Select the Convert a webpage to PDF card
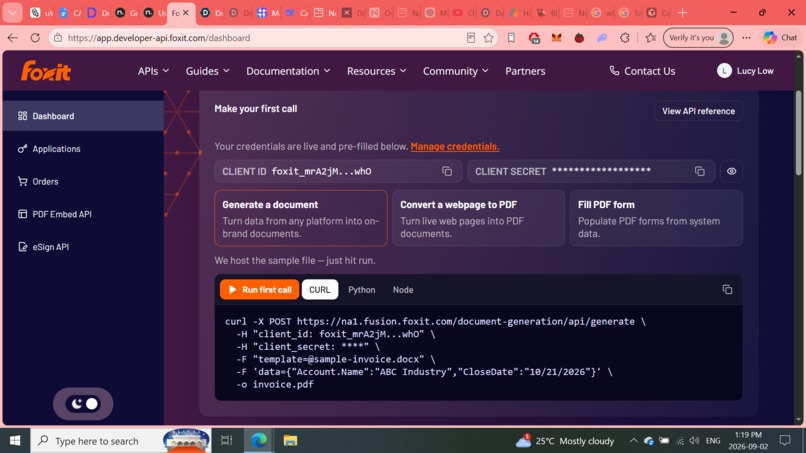Viewport: 806px width, 453px height. 478,218
